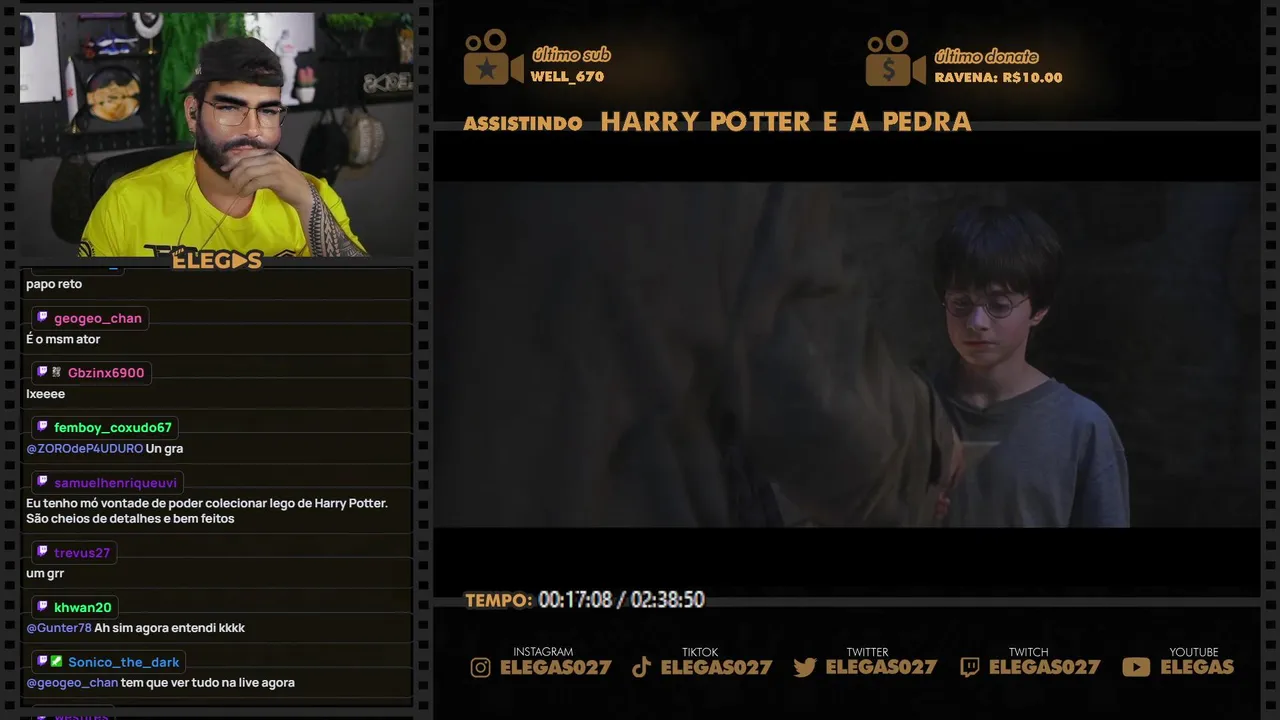Click the message about colecionar lego de Harry Potter
This screenshot has width=1280, height=720.
click(x=207, y=511)
